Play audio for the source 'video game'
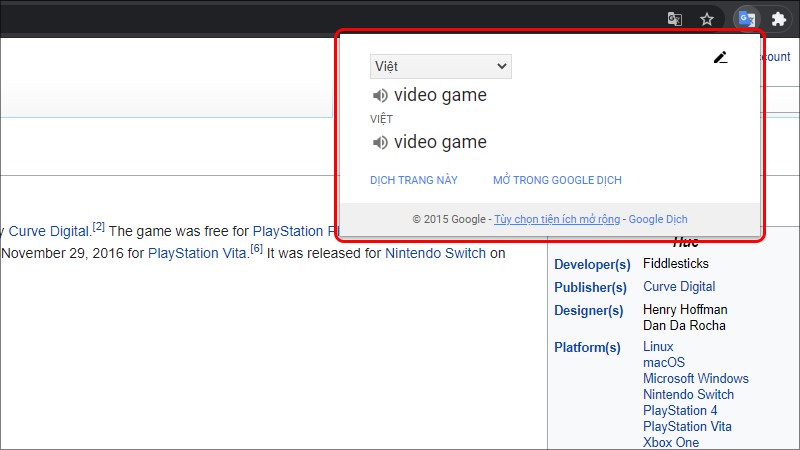This screenshot has width=800, height=450. tap(380, 95)
